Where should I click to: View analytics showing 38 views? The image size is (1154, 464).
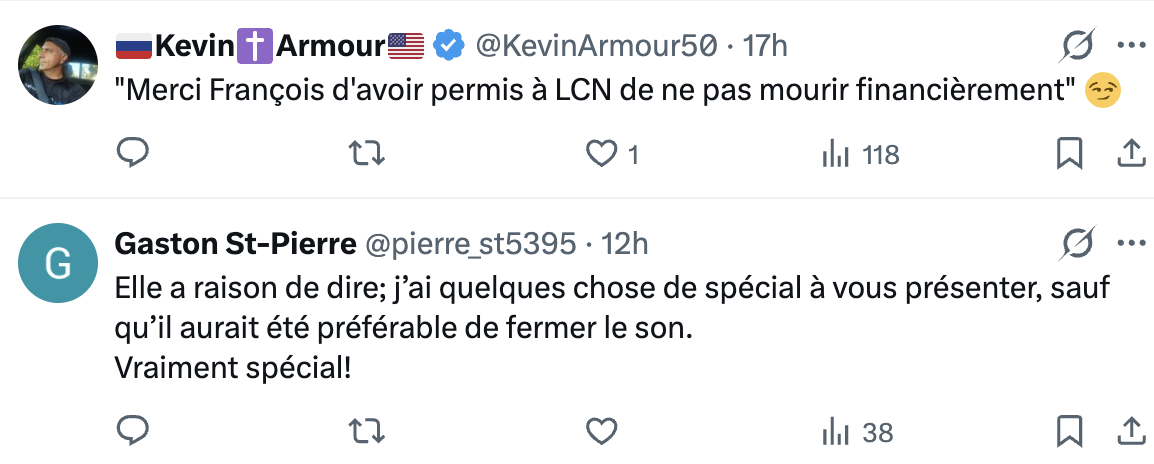click(x=856, y=432)
